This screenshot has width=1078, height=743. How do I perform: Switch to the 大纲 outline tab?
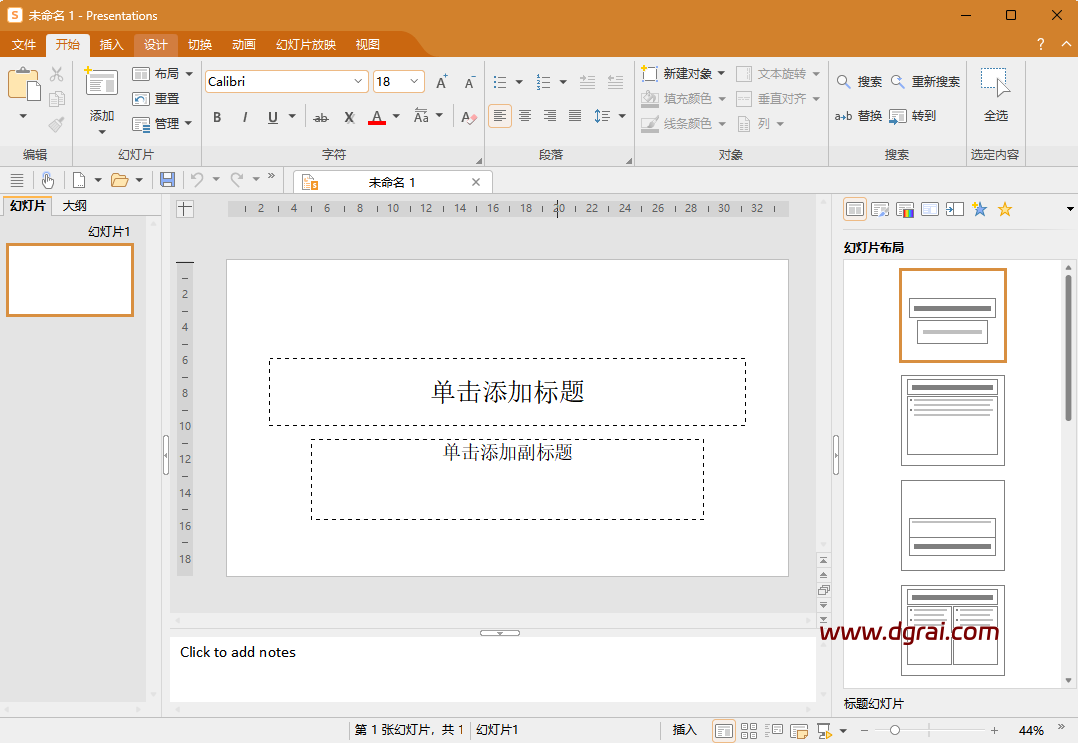[74, 204]
